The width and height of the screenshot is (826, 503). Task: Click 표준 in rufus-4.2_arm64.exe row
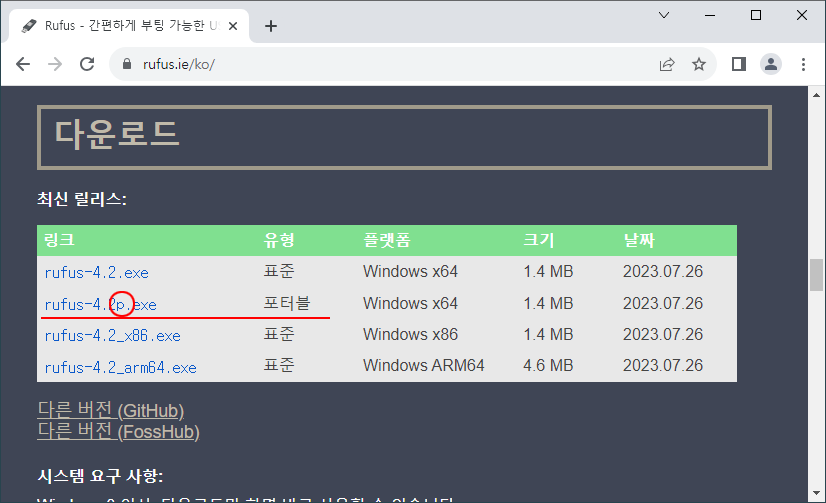(279, 366)
